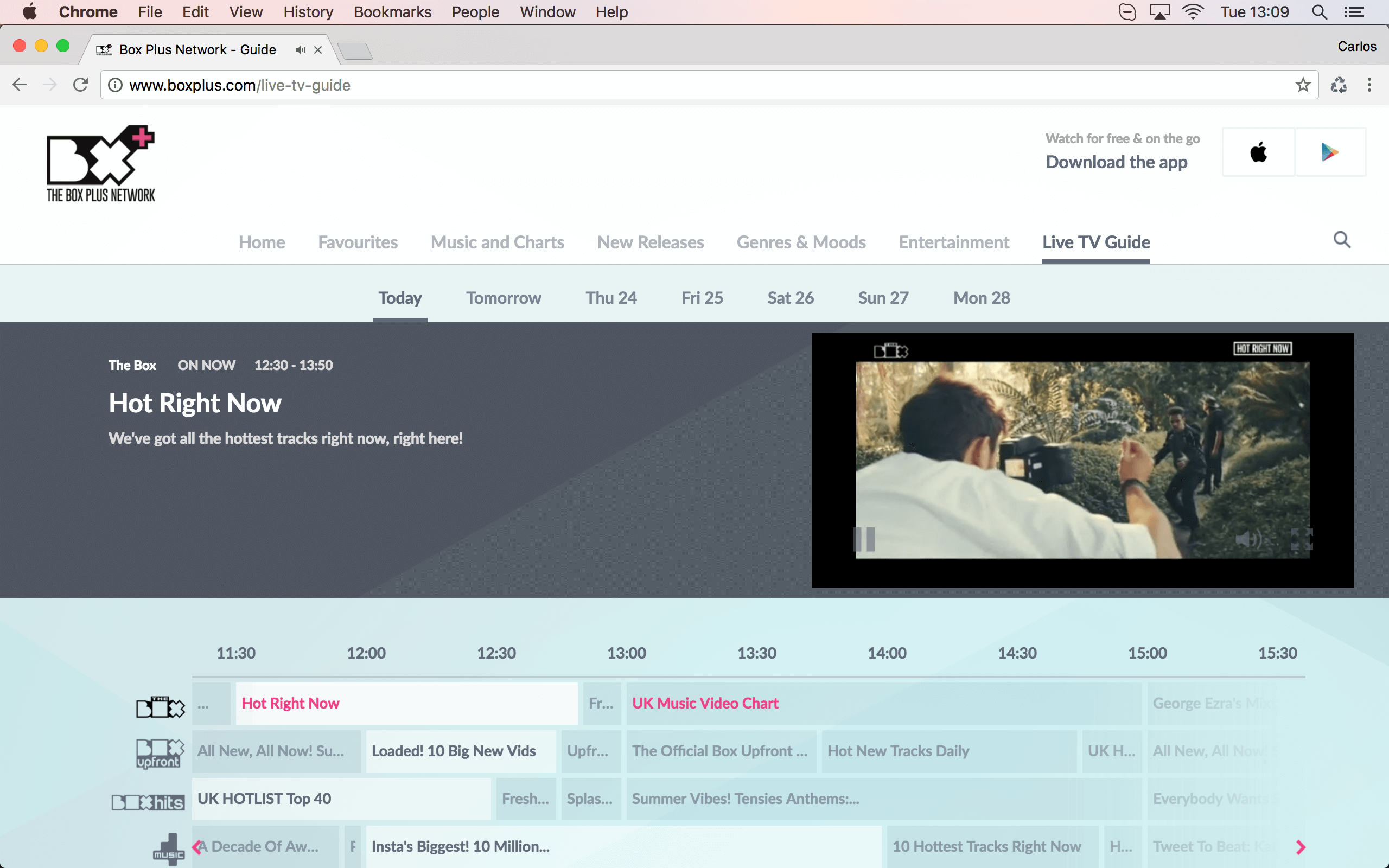Open the Bookmarks menu
1389x868 pixels.
[x=392, y=11]
